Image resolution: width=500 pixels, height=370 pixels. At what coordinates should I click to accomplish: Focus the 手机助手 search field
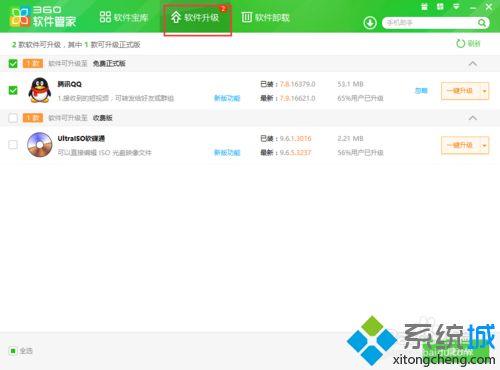[430, 23]
